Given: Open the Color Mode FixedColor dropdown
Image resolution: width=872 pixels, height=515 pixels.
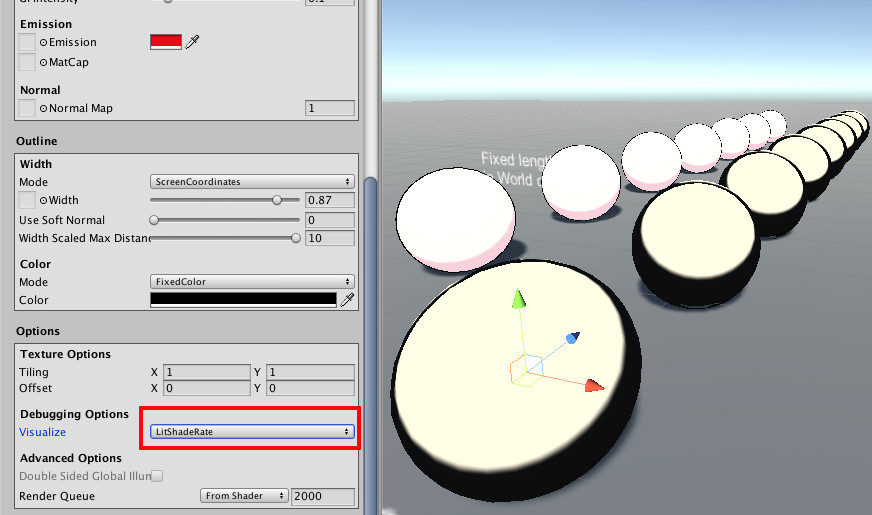Looking at the screenshot, I should 252,282.
